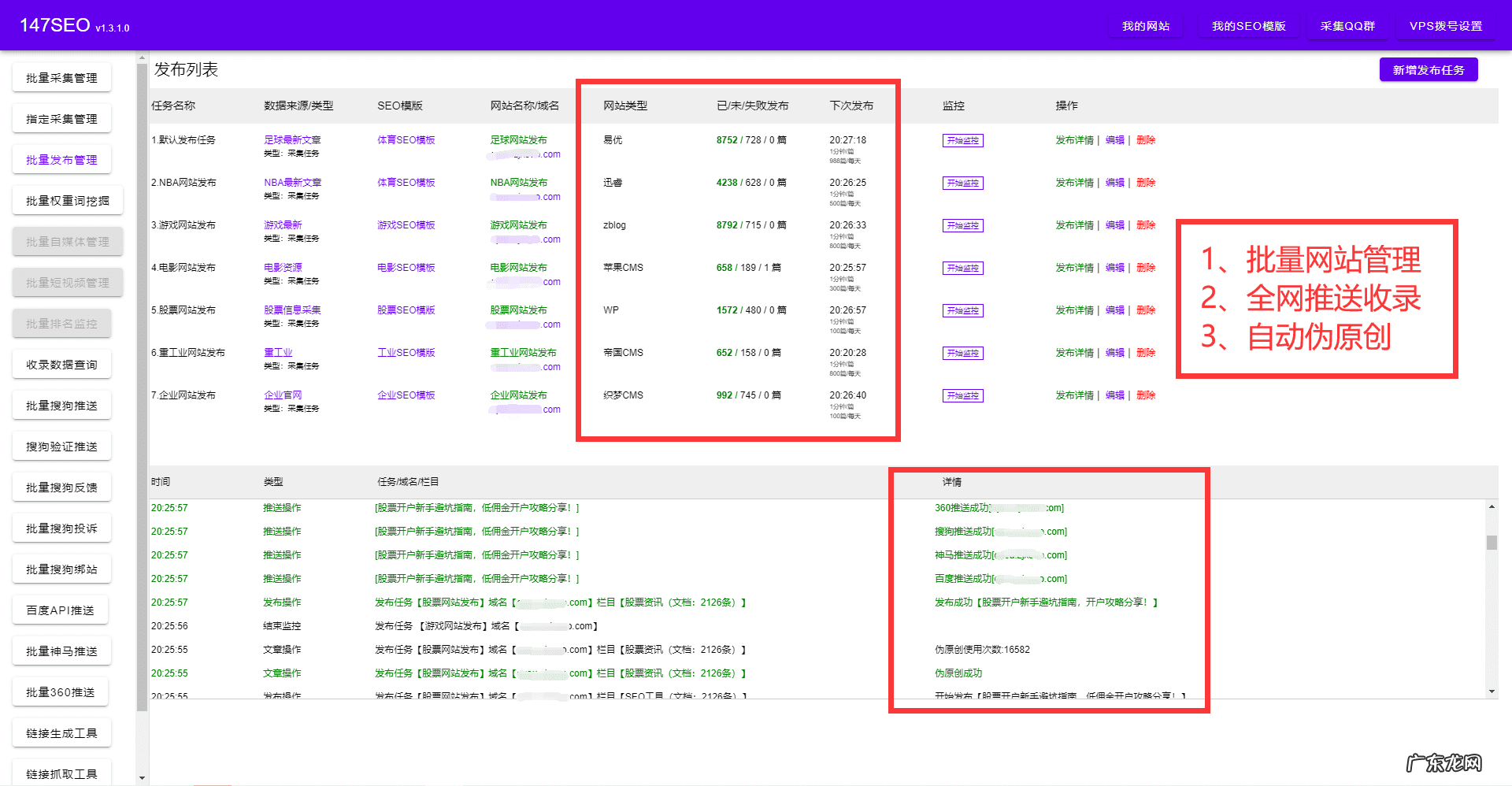Edit the 游戏网站发布 task

[1114, 225]
